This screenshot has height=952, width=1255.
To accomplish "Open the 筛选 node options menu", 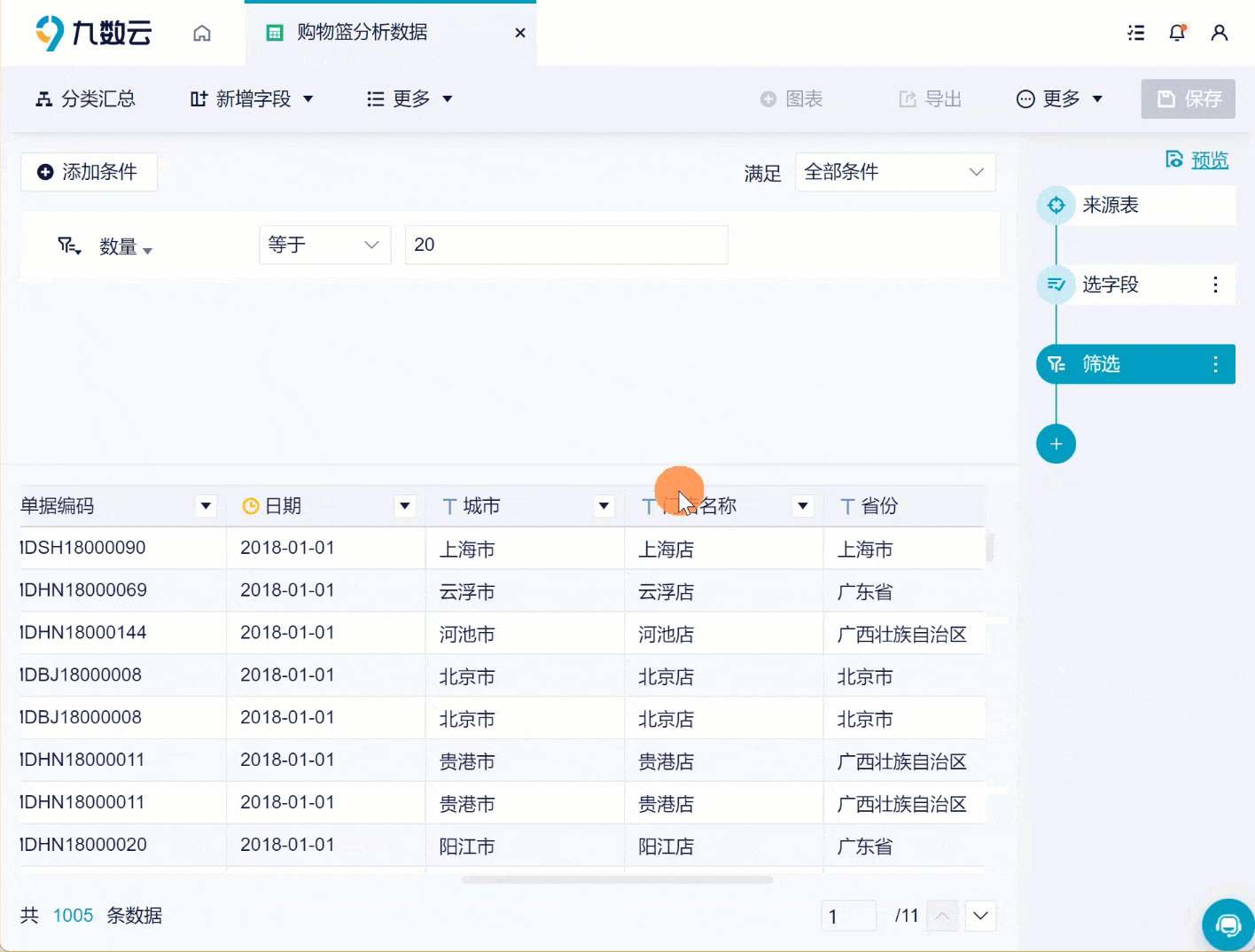I will 1215,363.
